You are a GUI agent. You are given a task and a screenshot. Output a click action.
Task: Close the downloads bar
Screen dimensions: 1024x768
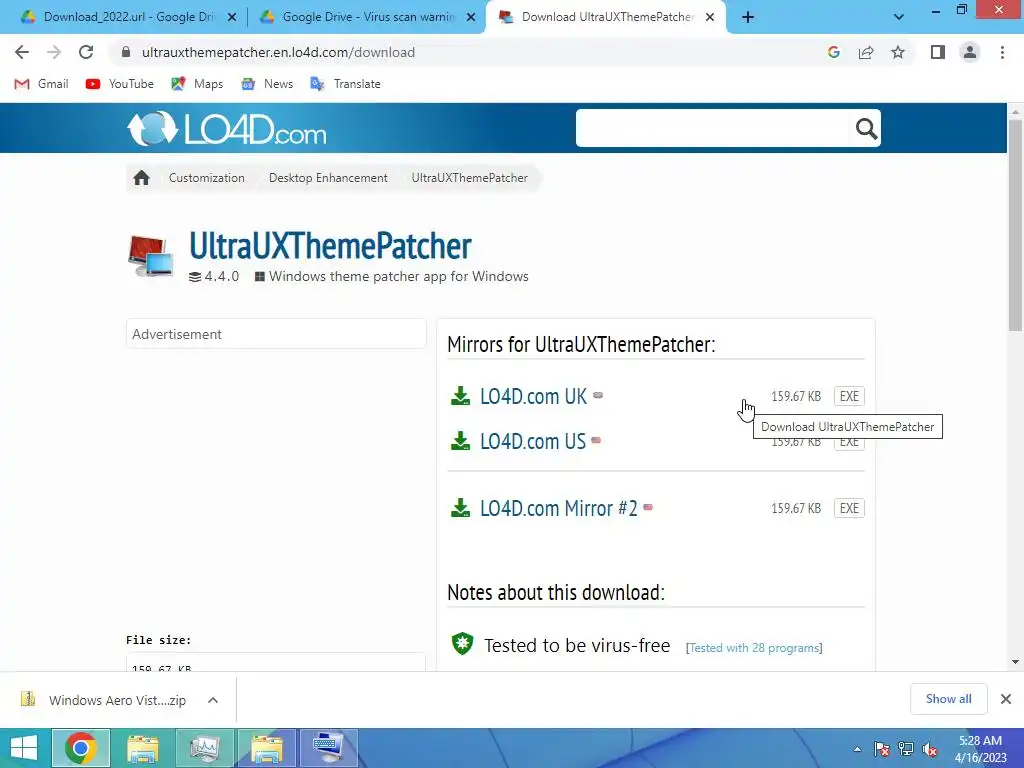1006,699
